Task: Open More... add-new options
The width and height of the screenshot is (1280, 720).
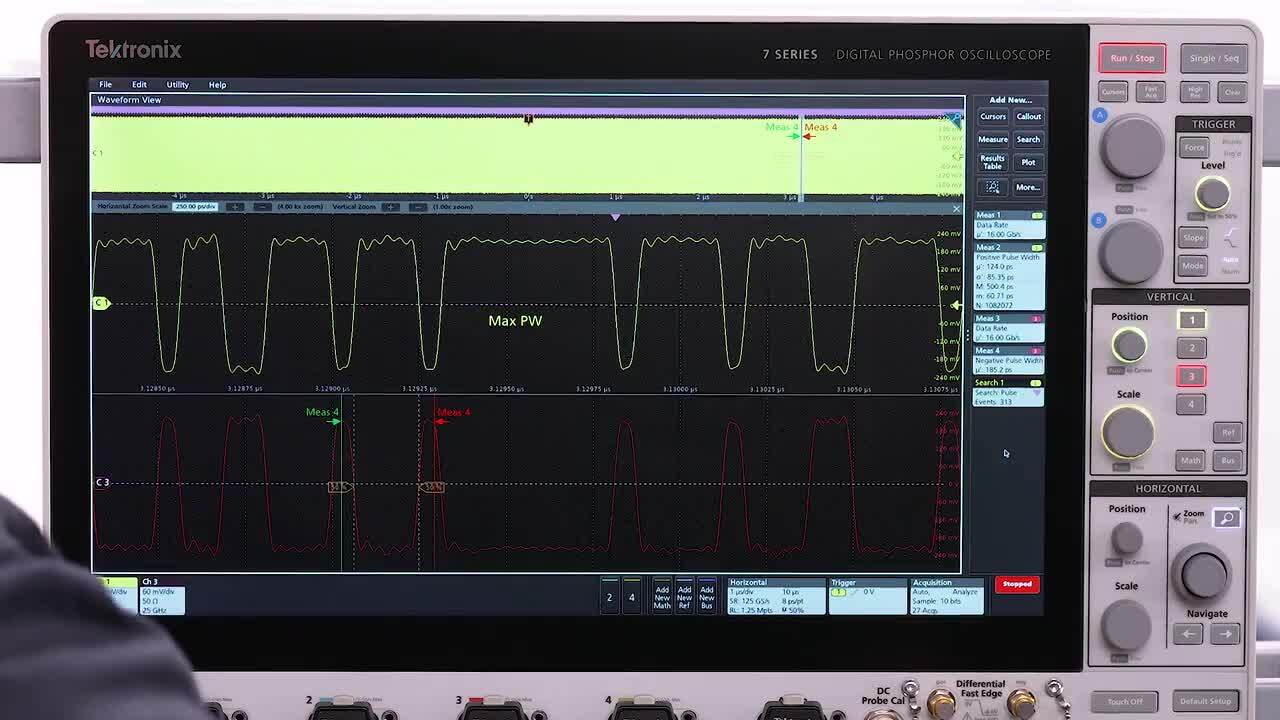Action: (1028, 187)
